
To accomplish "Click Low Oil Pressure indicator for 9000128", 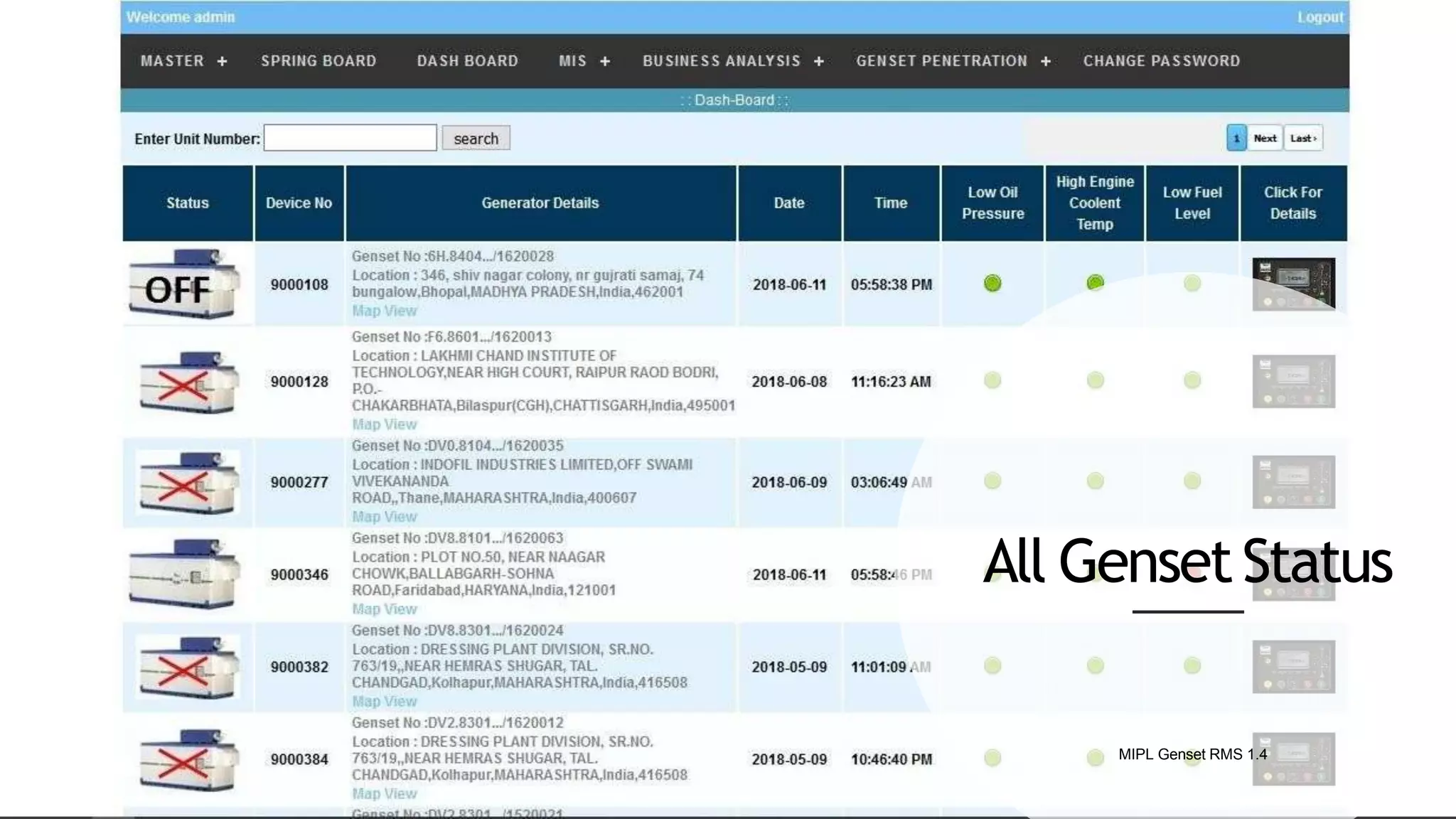I will [992, 380].
